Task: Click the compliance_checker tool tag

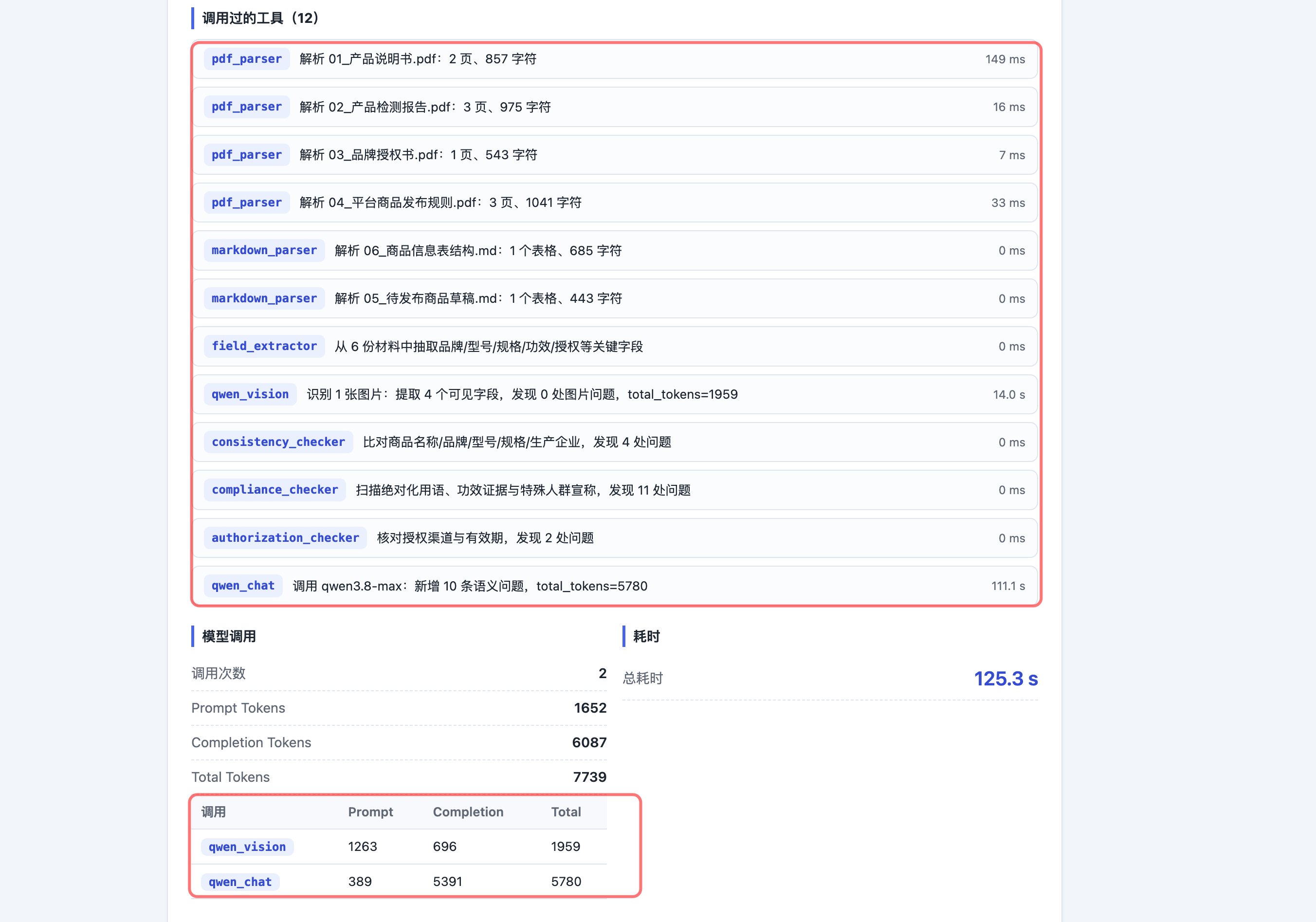Action: point(274,490)
